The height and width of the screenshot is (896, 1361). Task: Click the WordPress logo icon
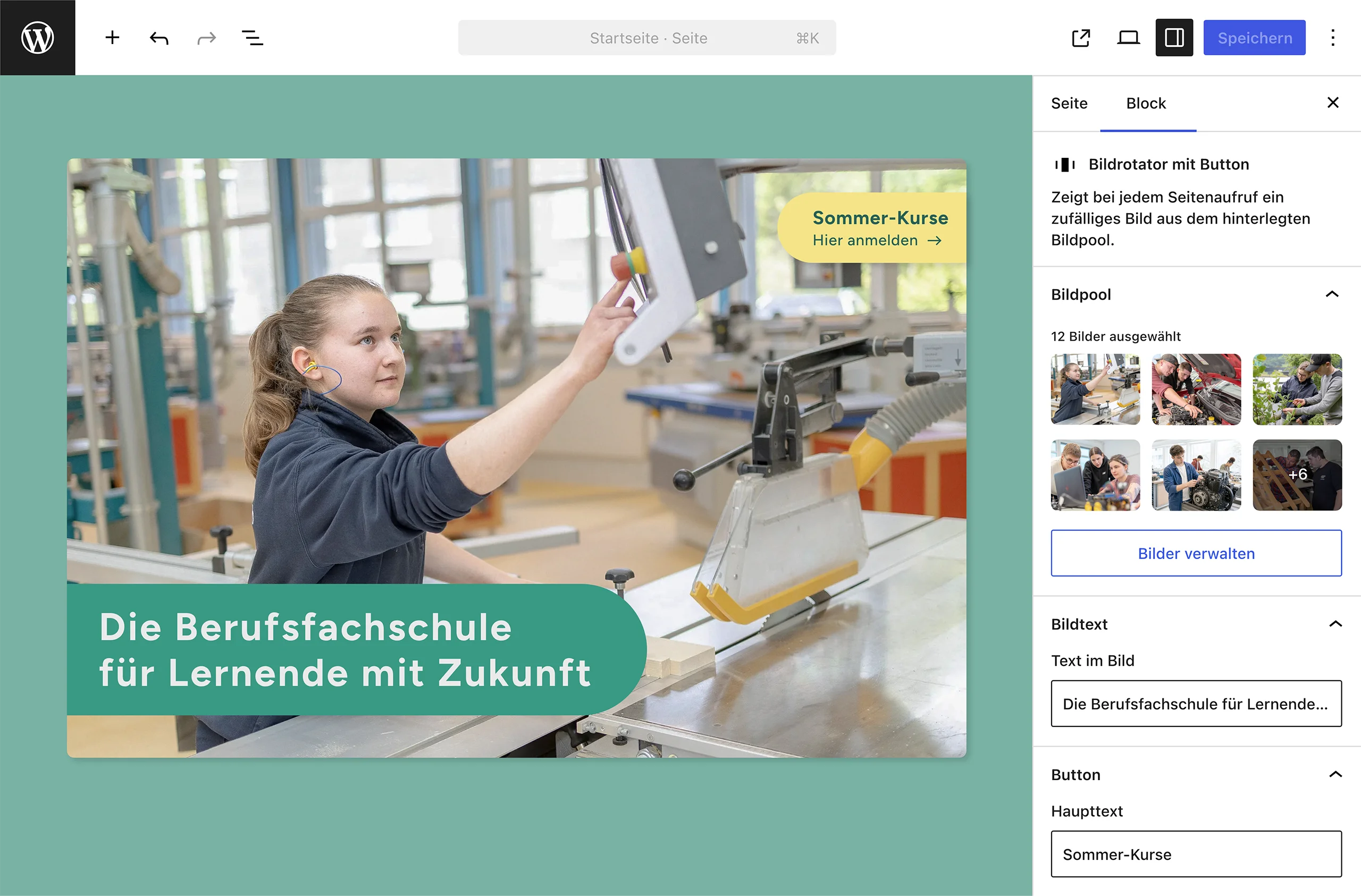(37, 38)
